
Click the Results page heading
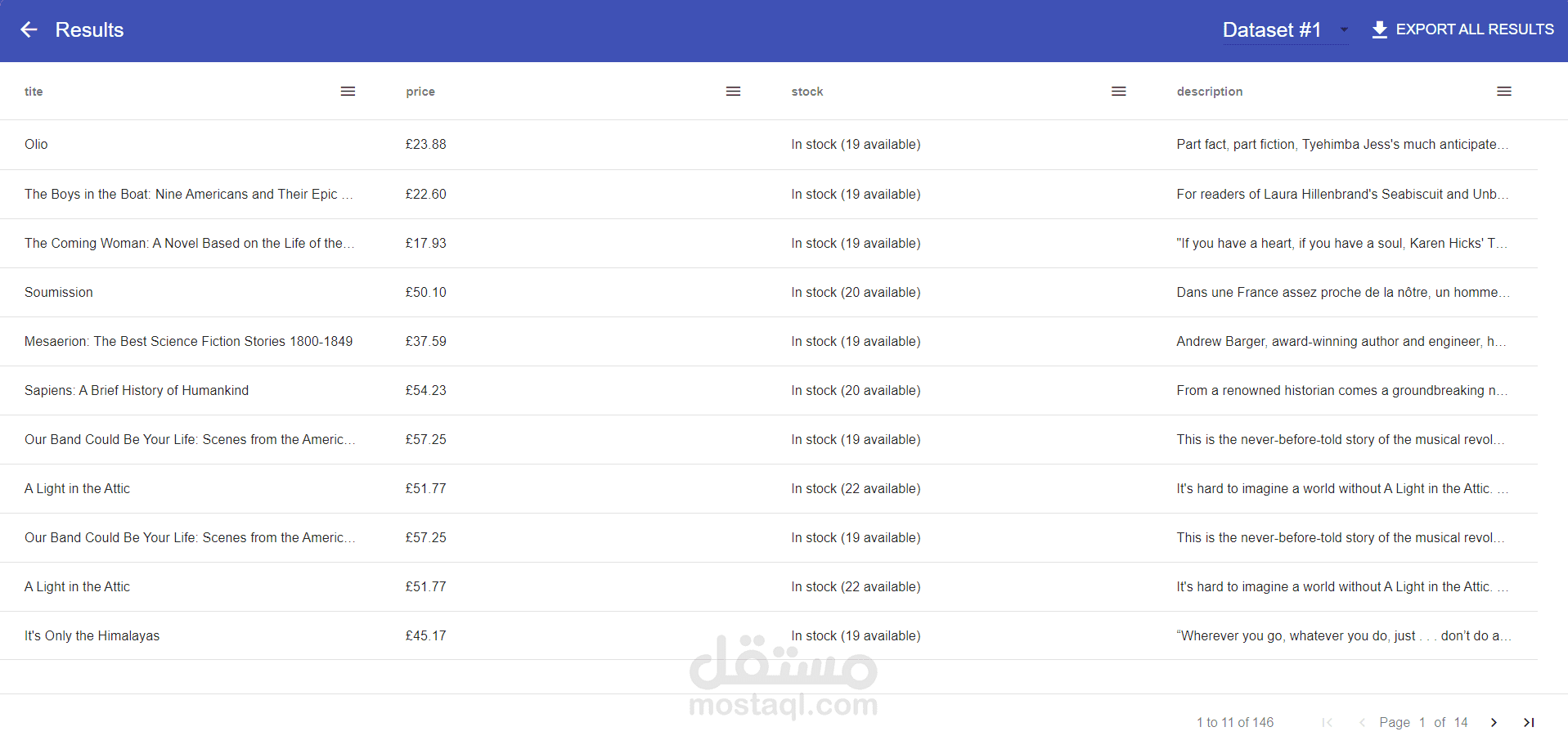coord(89,30)
